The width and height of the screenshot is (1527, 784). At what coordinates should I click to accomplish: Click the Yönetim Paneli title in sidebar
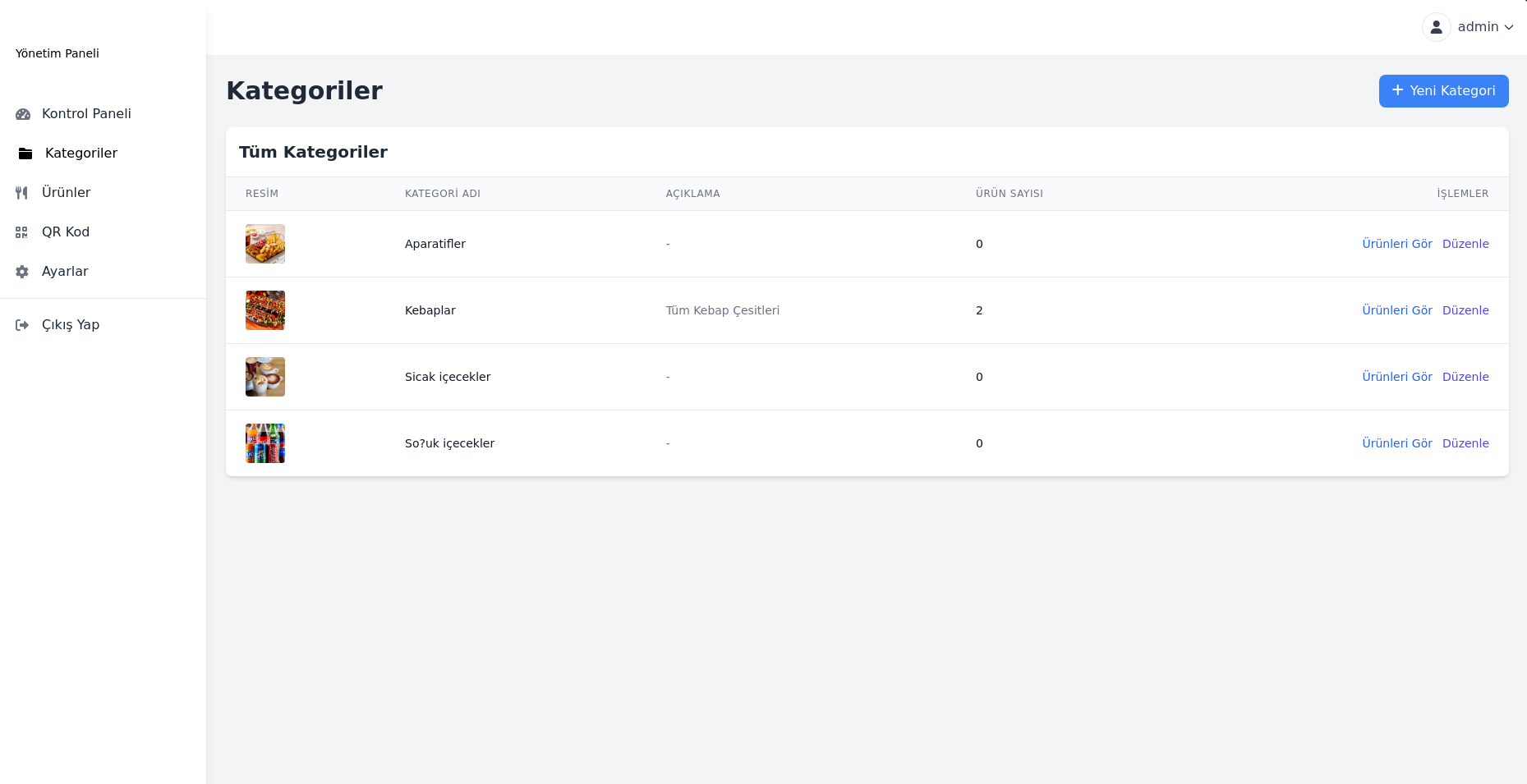pyautogui.click(x=57, y=53)
